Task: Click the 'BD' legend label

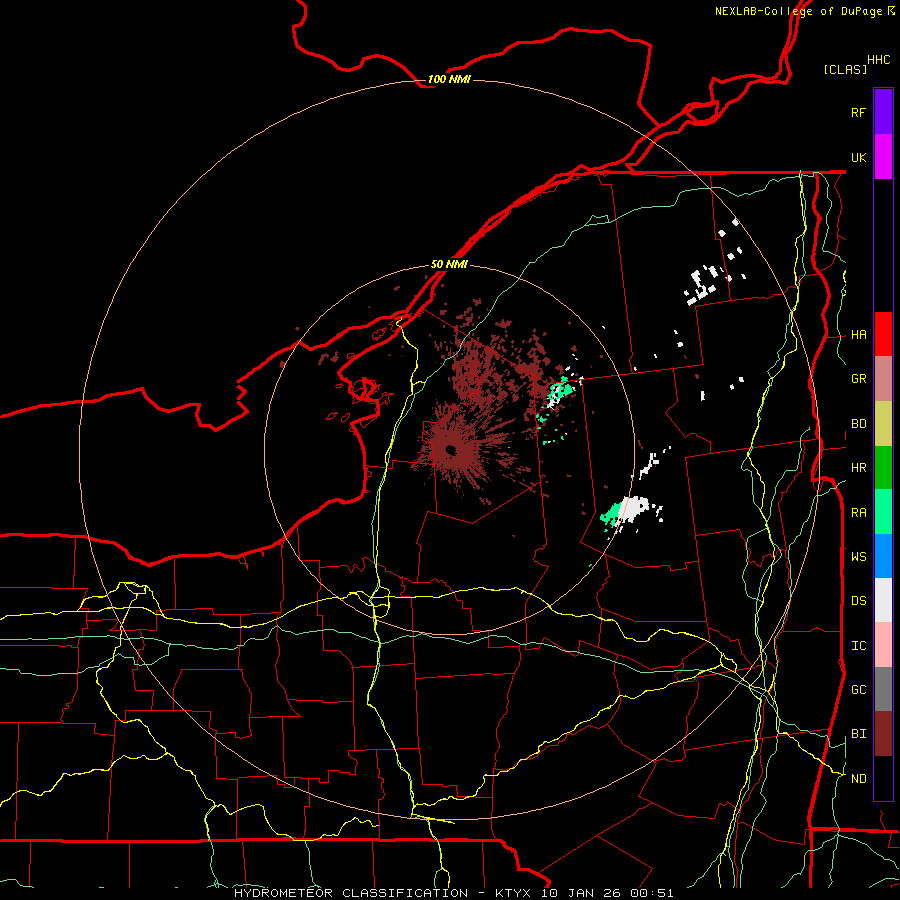Action: point(858,424)
